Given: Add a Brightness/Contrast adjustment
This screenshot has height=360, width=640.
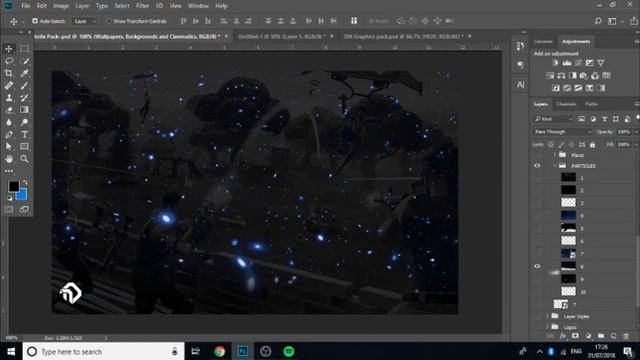Looking at the screenshot, I should [555, 63].
